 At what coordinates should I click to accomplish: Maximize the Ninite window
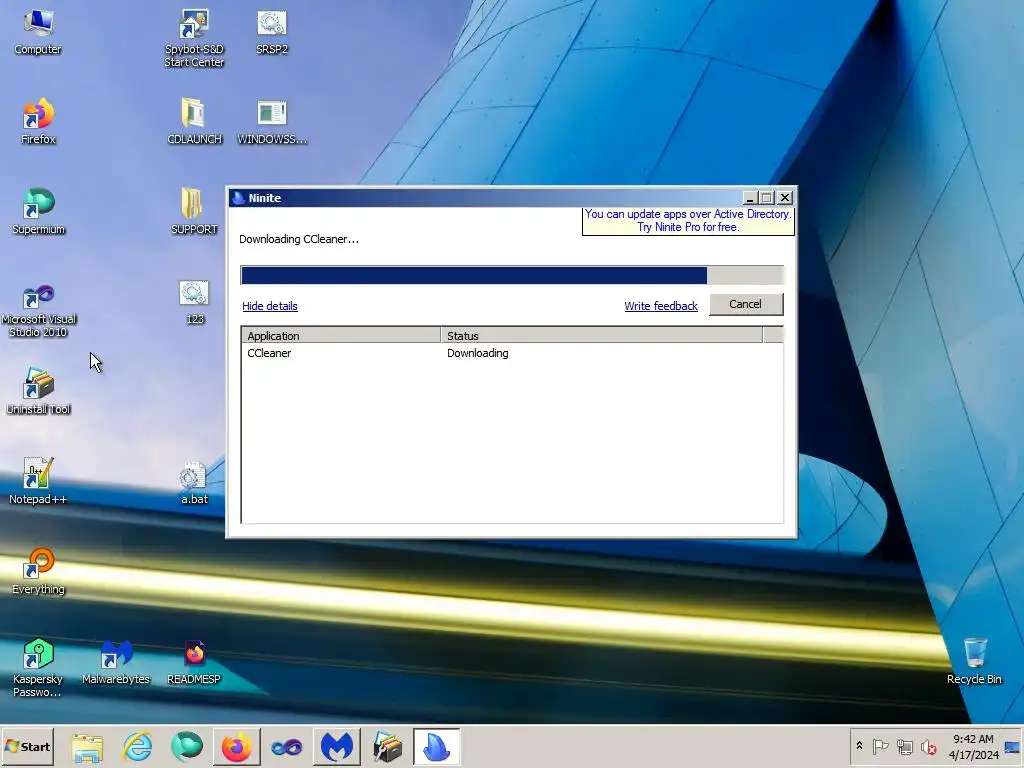pos(767,198)
